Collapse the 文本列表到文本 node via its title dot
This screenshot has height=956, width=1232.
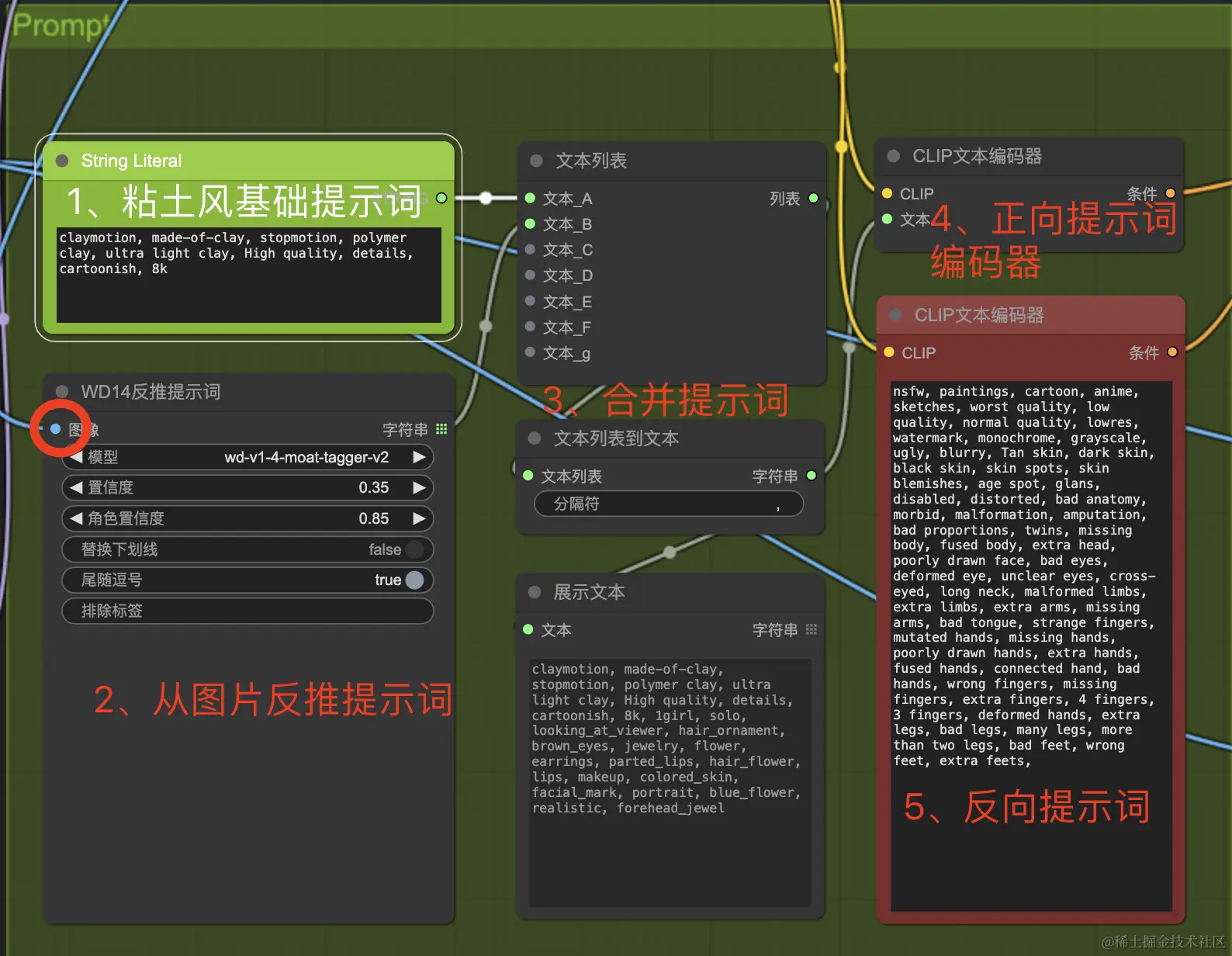535,438
